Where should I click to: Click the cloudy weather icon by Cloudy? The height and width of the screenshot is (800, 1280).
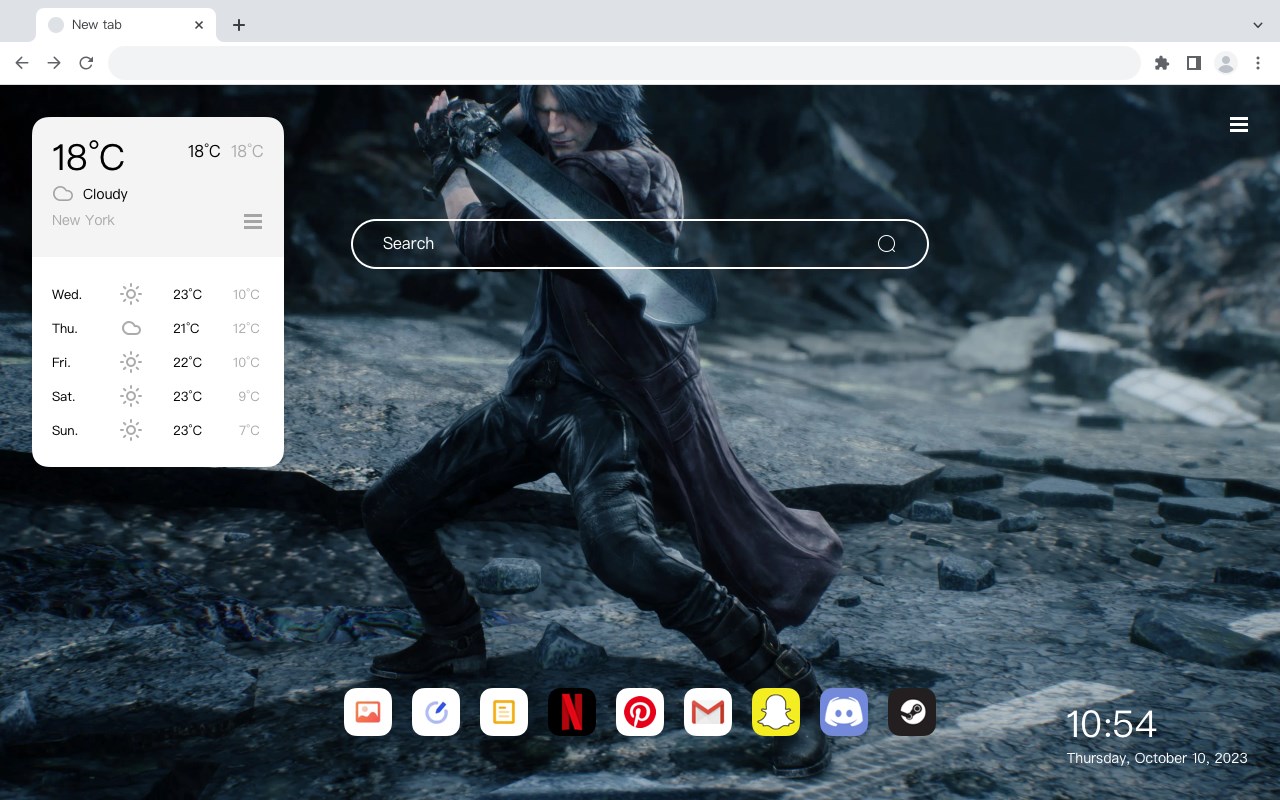pyautogui.click(x=63, y=194)
